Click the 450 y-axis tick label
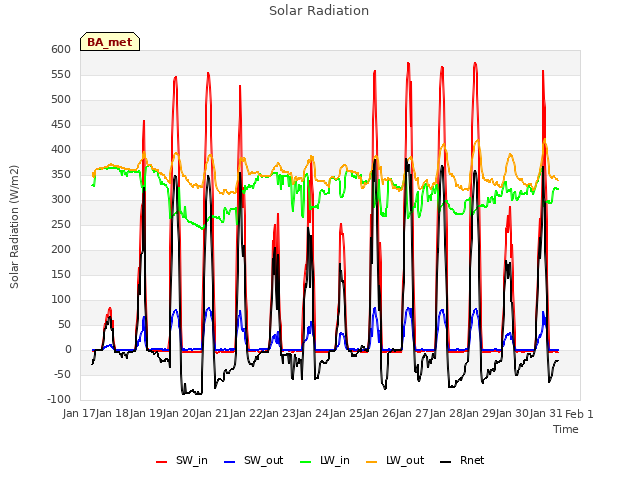 61,124
